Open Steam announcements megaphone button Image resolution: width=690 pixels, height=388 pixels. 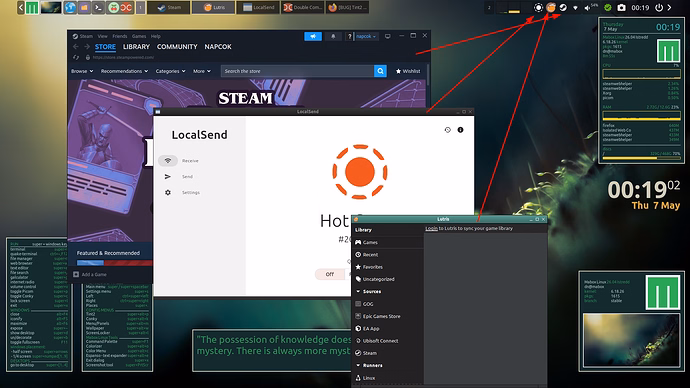pyautogui.click(x=313, y=37)
